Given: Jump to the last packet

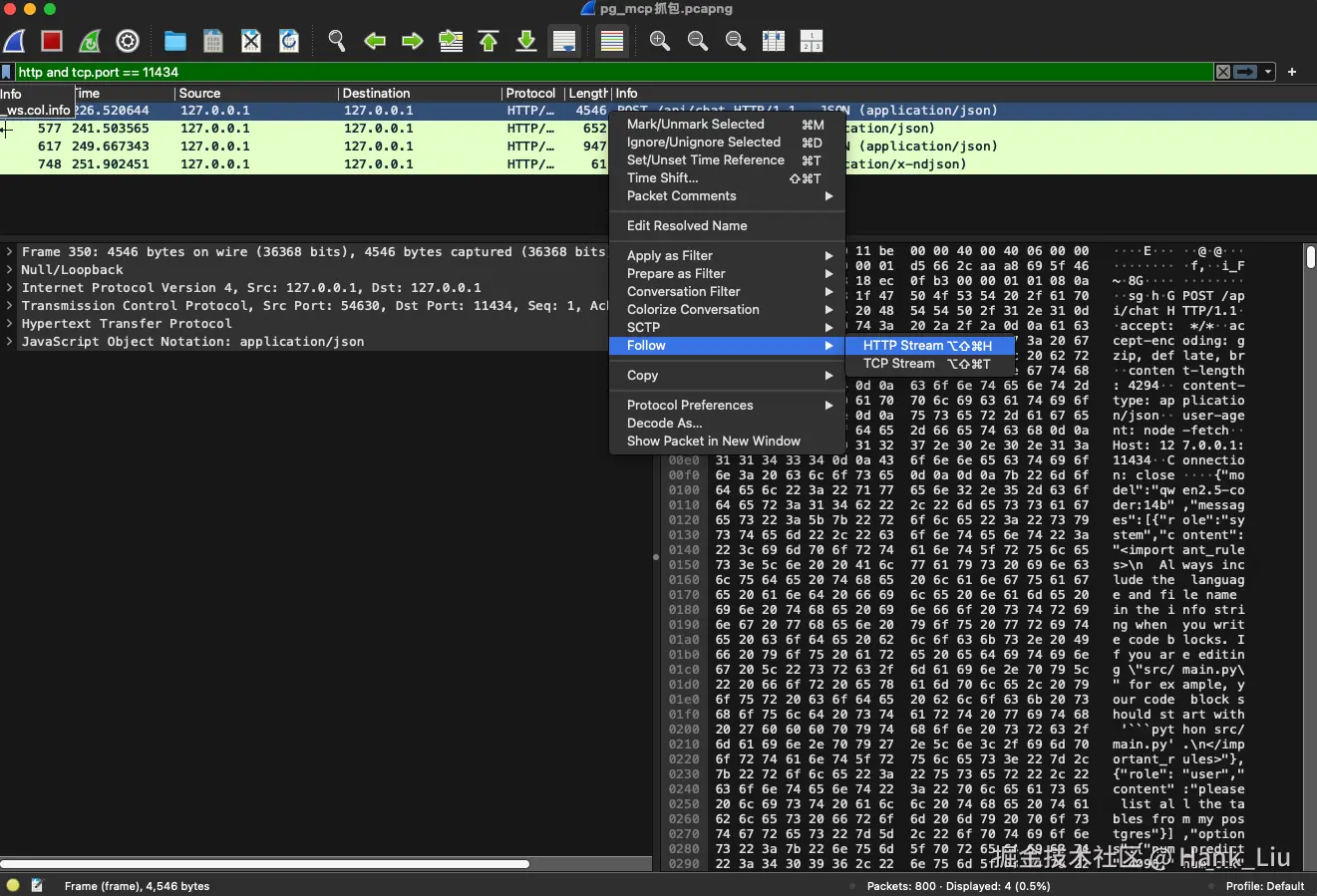Looking at the screenshot, I should click(526, 41).
